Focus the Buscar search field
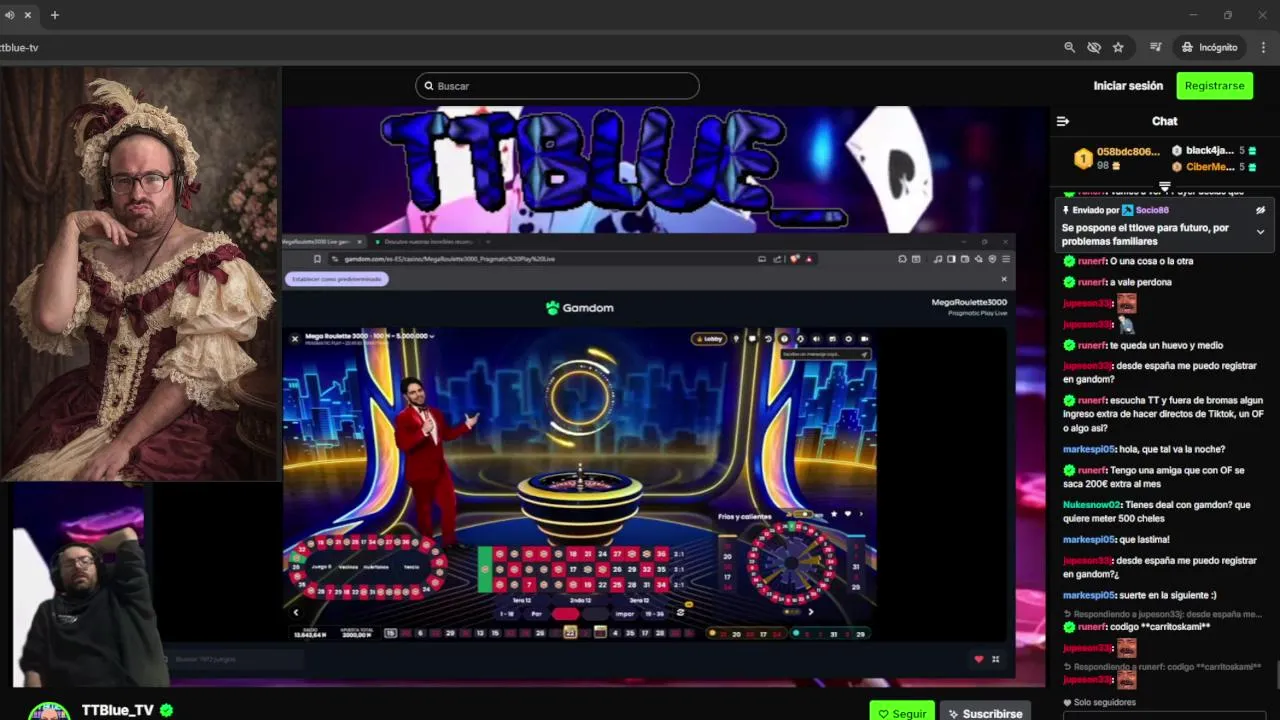The image size is (1280, 720). 557,86
